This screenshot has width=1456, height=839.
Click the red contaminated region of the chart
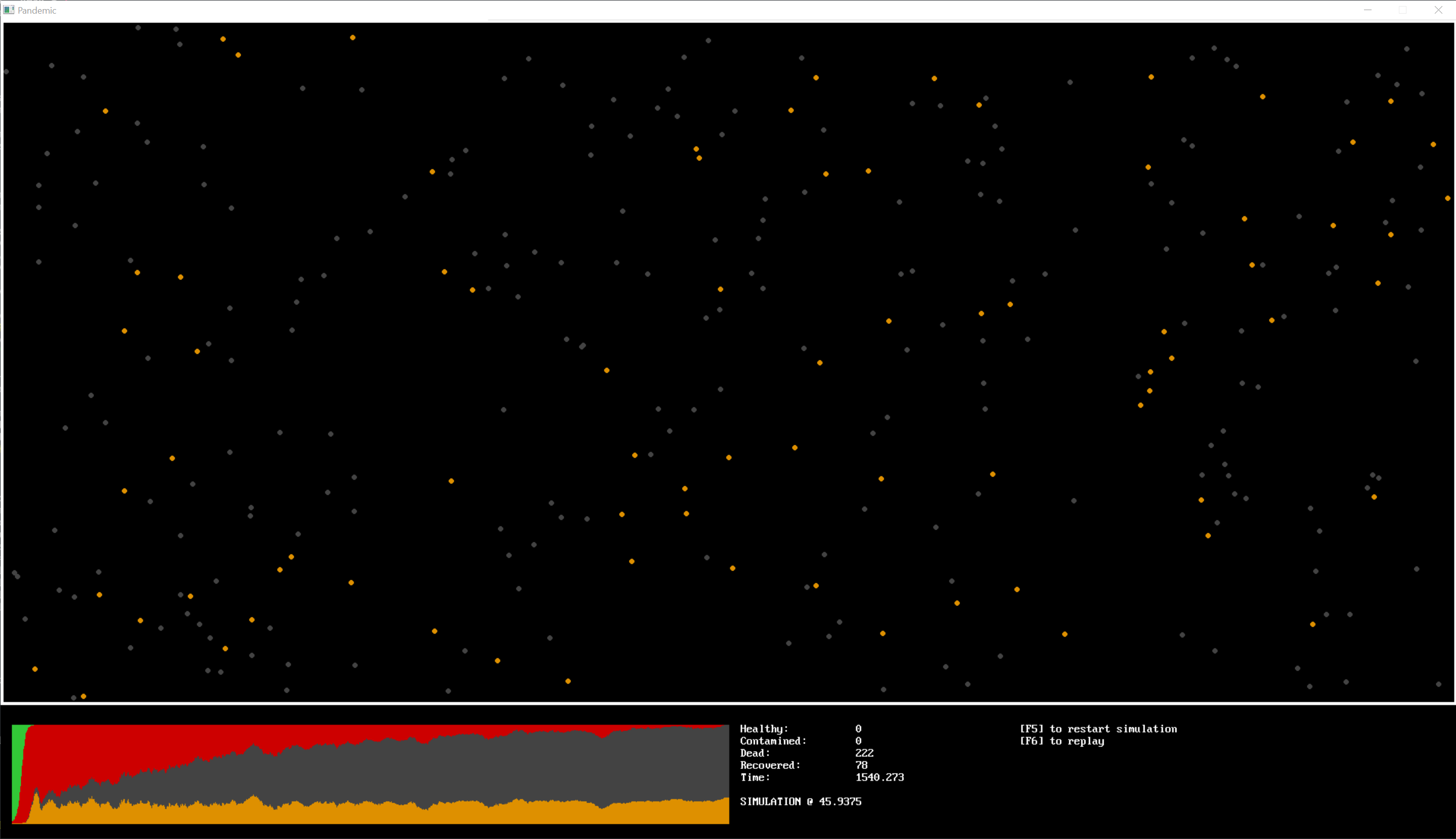coord(115,749)
